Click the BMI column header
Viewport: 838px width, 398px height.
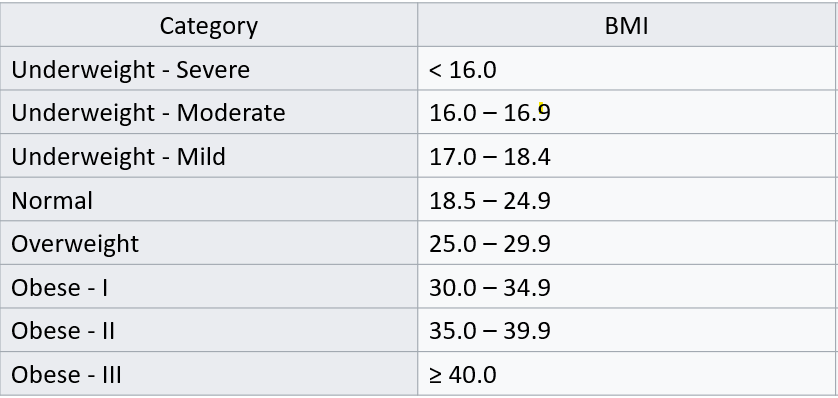pyautogui.click(x=626, y=25)
